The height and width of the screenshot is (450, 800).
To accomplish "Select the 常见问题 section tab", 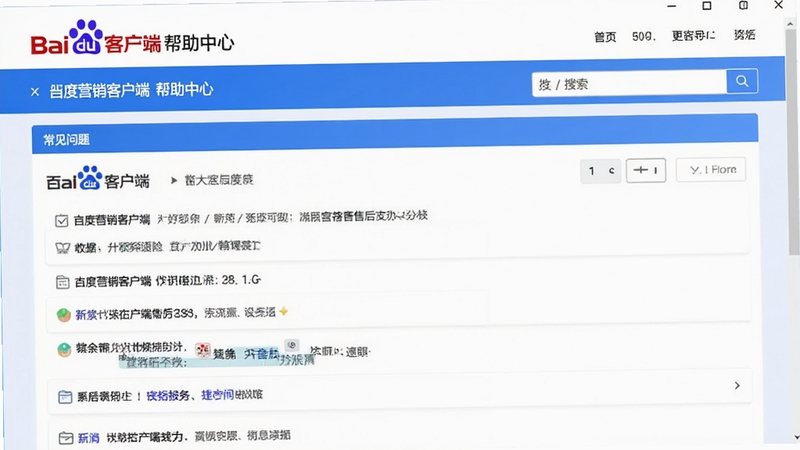I will click(x=66, y=140).
